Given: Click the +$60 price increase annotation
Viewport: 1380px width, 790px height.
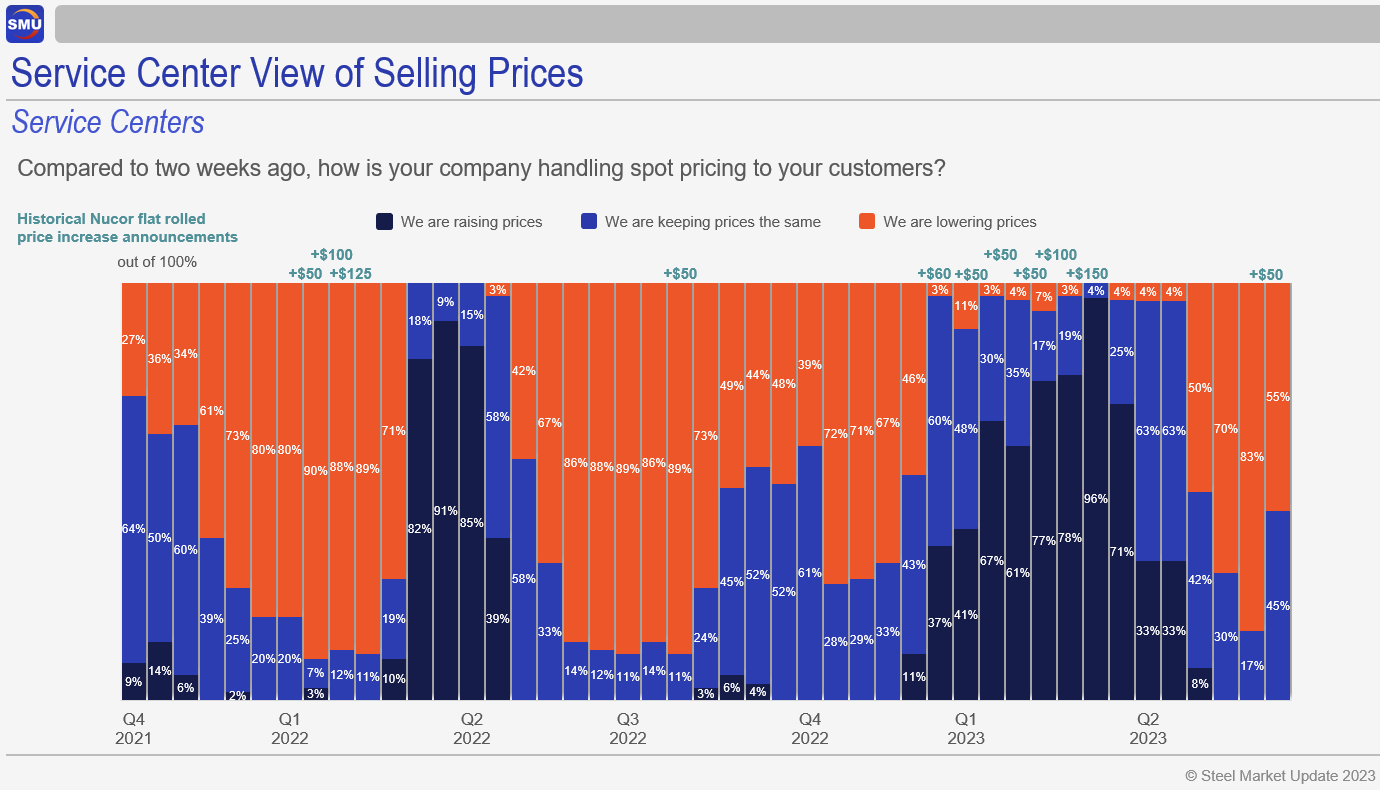Looking at the screenshot, I should pos(934,274).
